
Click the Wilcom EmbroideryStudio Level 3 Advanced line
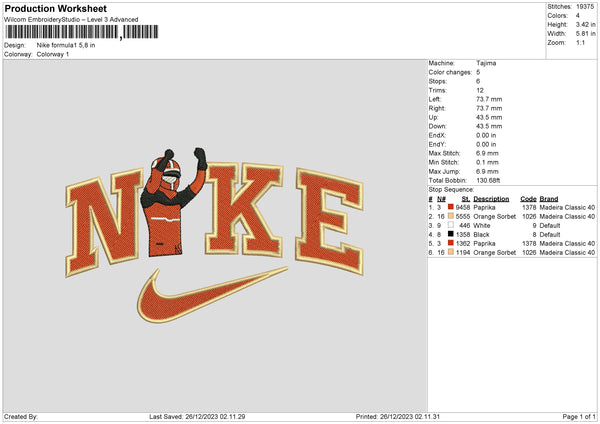pyautogui.click(x=71, y=20)
